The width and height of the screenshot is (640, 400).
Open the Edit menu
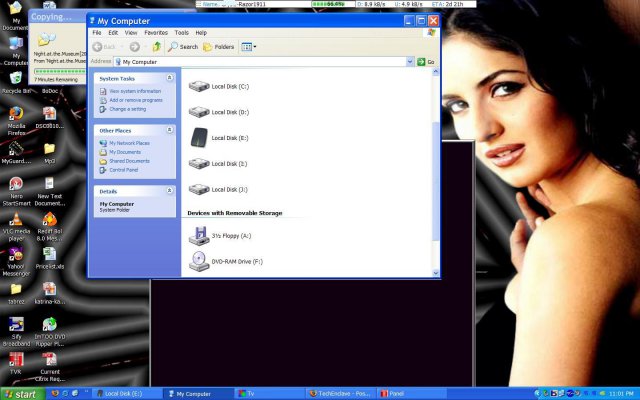pyautogui.click(x=113, y=33)
